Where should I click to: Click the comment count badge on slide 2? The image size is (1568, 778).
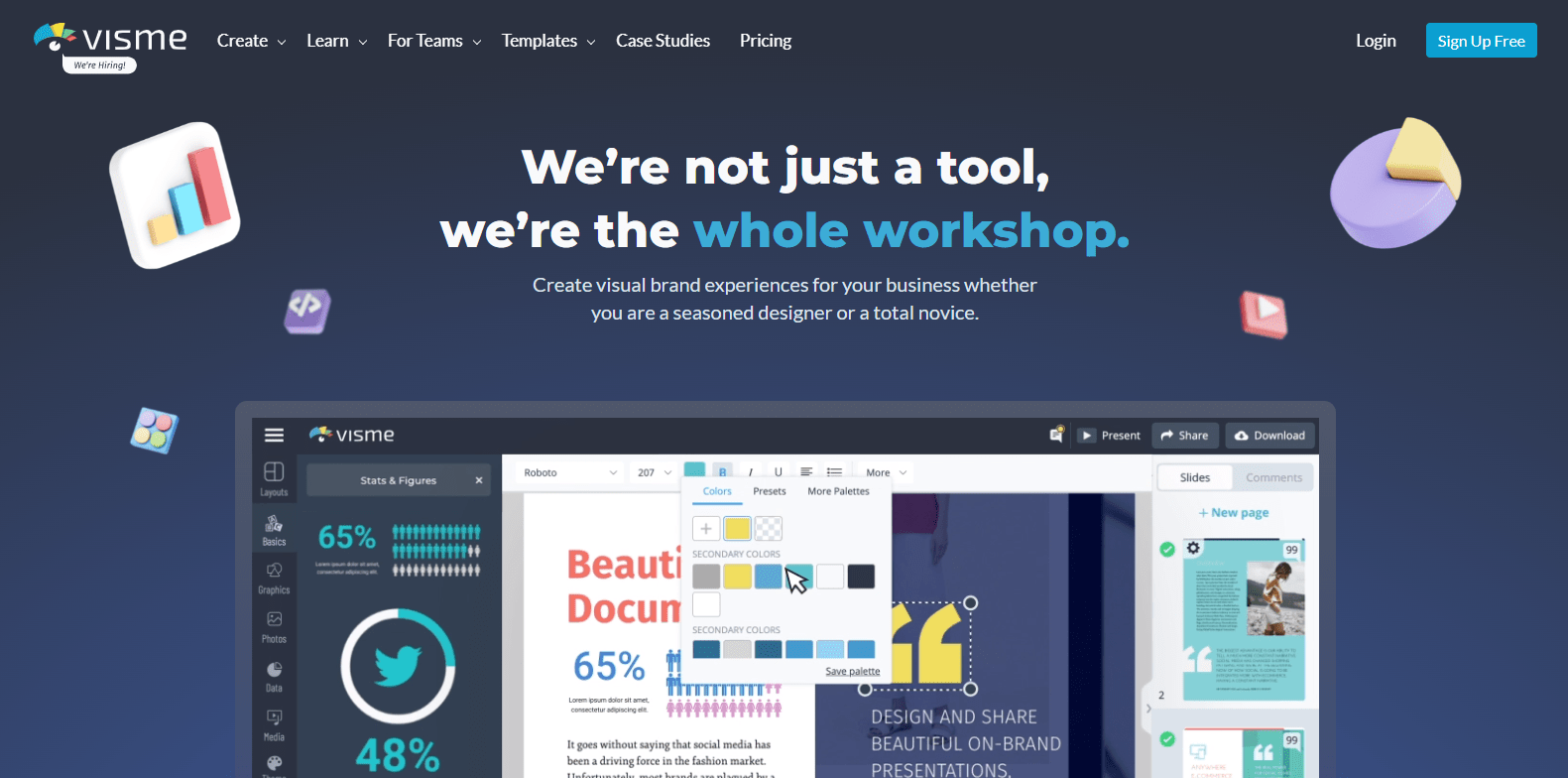pyautogui.click(x=1291, y=550)
